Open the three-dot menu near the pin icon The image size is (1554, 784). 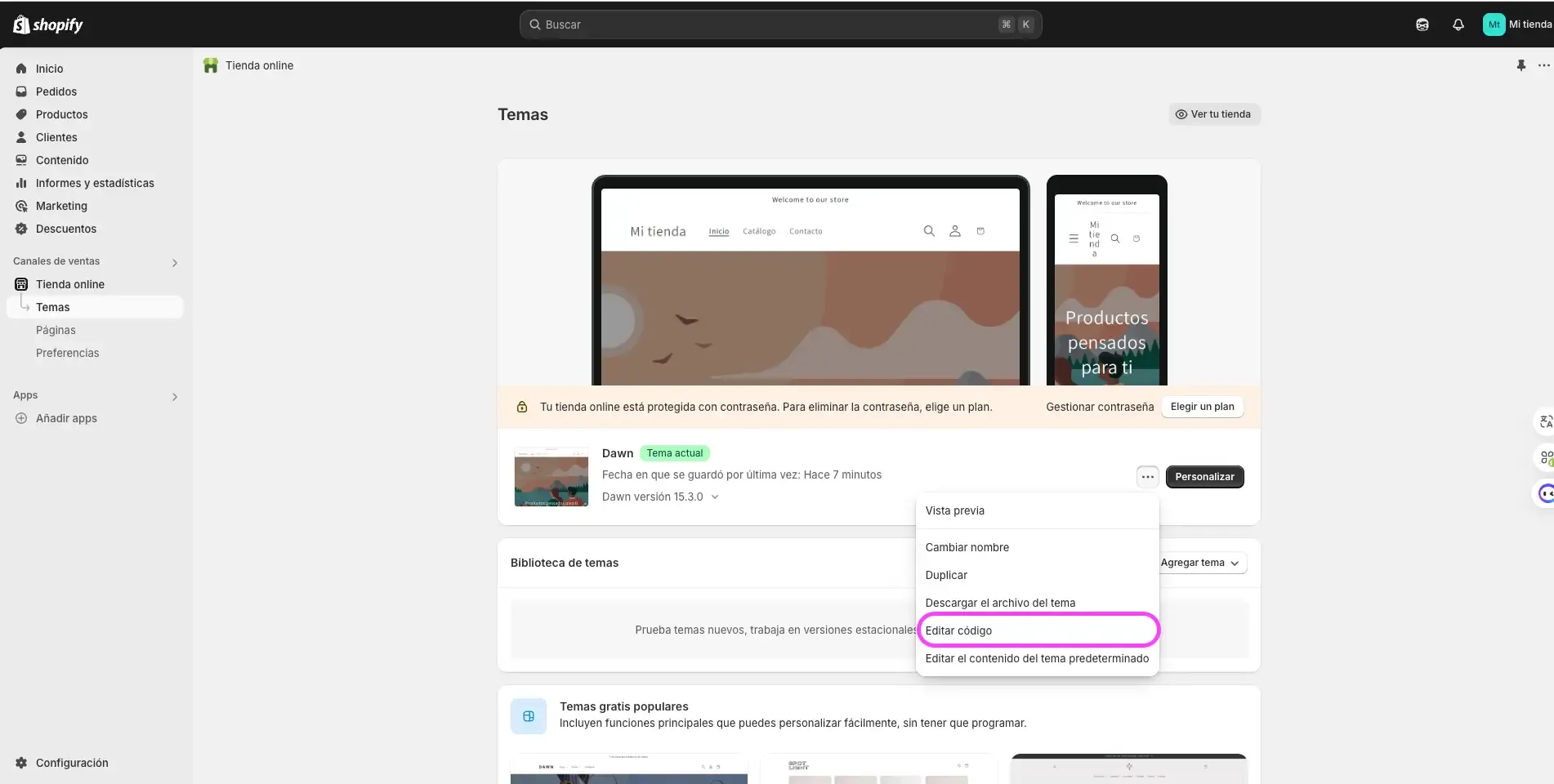pyautogui.click(x=1544, y=65)
